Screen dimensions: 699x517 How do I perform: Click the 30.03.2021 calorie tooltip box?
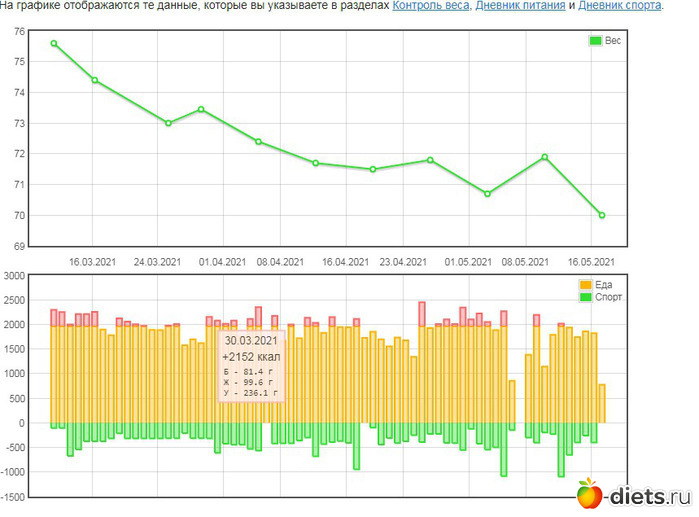coord(252,367)
